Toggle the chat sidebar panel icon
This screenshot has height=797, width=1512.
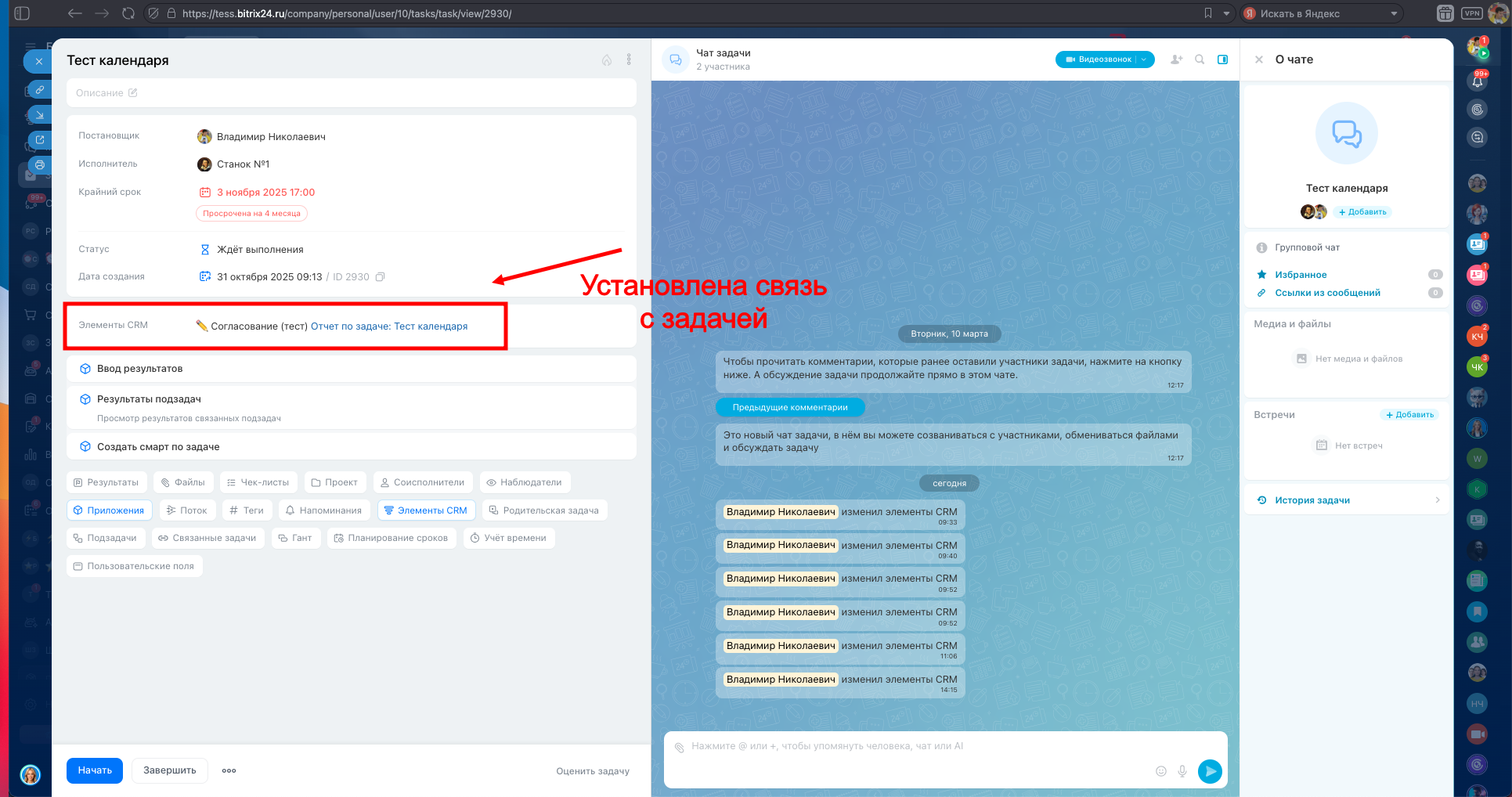click(x=1223, y=60)
